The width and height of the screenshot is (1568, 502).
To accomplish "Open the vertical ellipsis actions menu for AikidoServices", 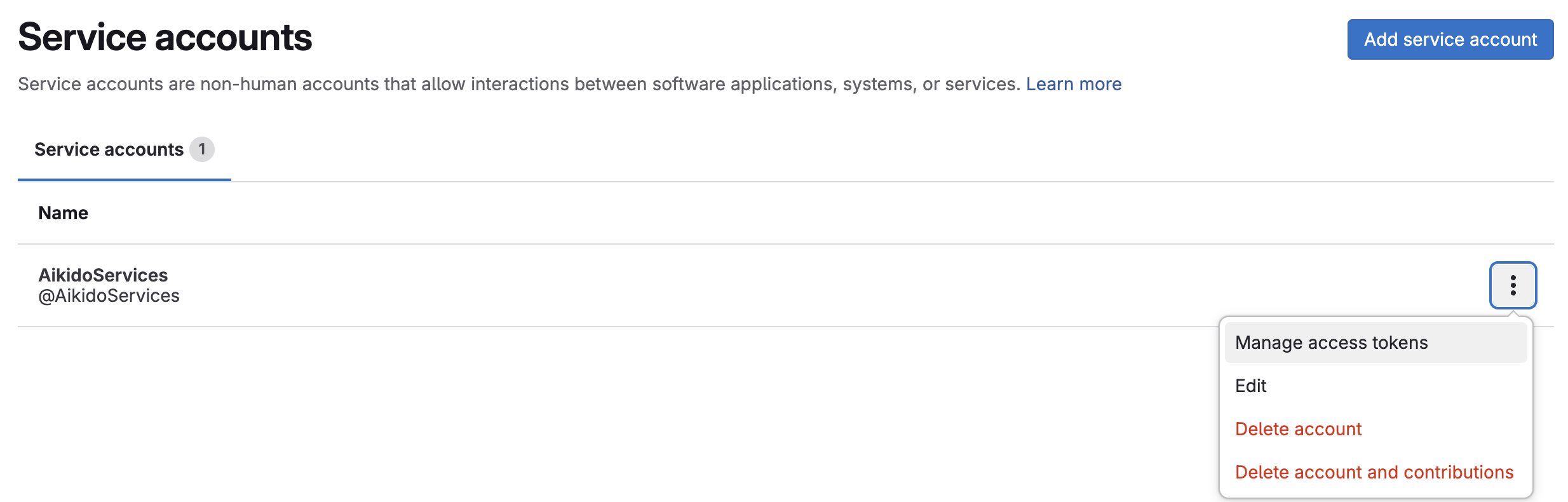I will (1513, 285).
